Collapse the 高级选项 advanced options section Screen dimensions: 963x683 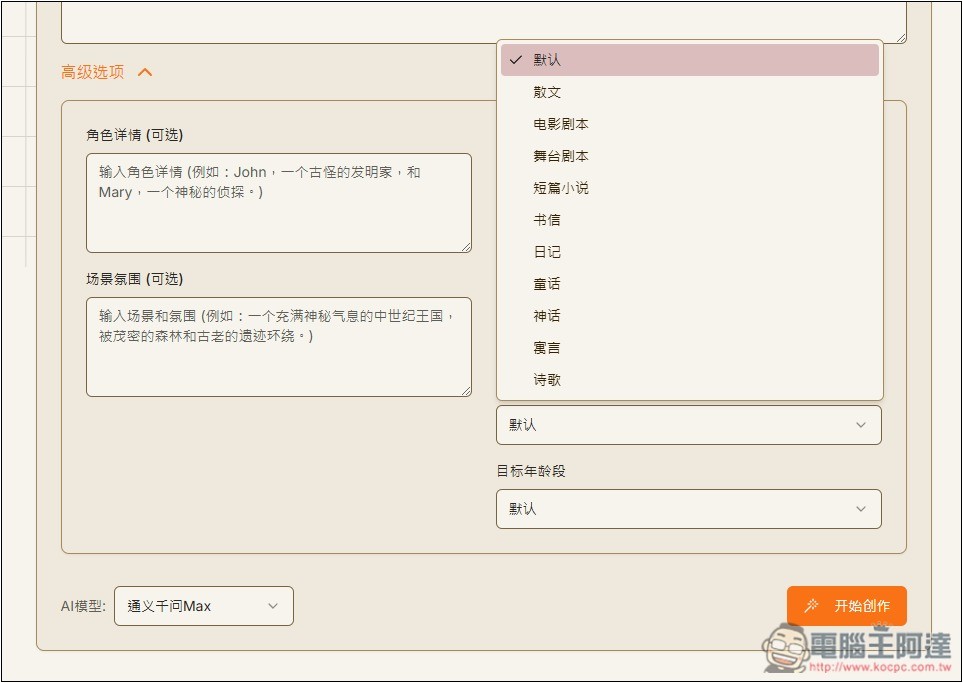(106, 72)
